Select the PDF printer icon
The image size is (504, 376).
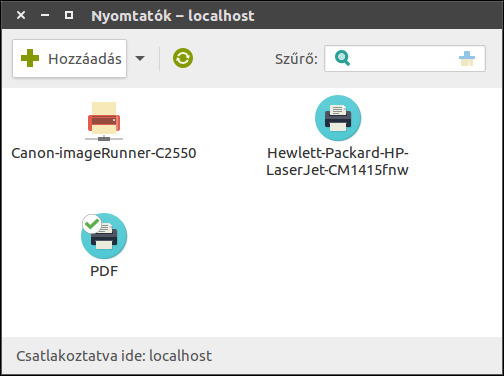[104, 236]
